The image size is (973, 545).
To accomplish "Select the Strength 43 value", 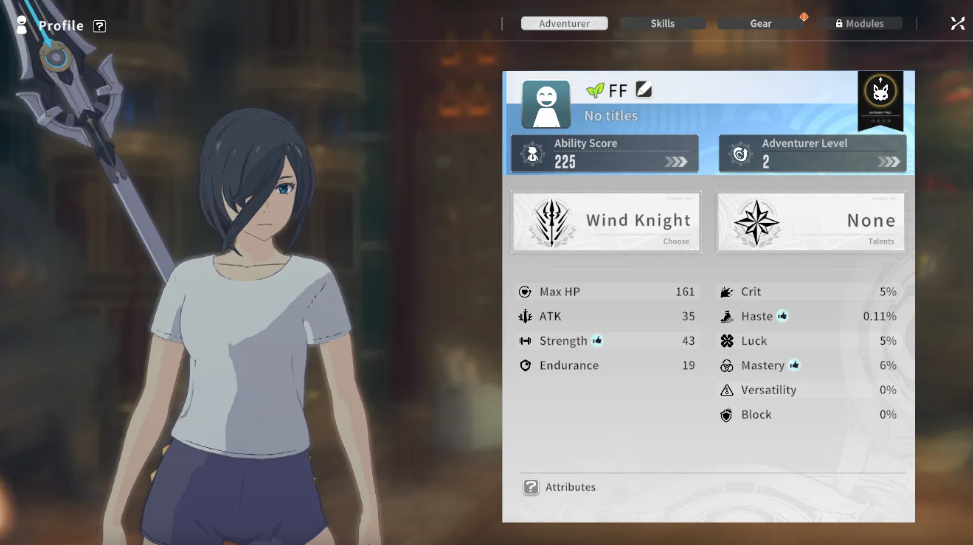I will [x=688, y=341].
